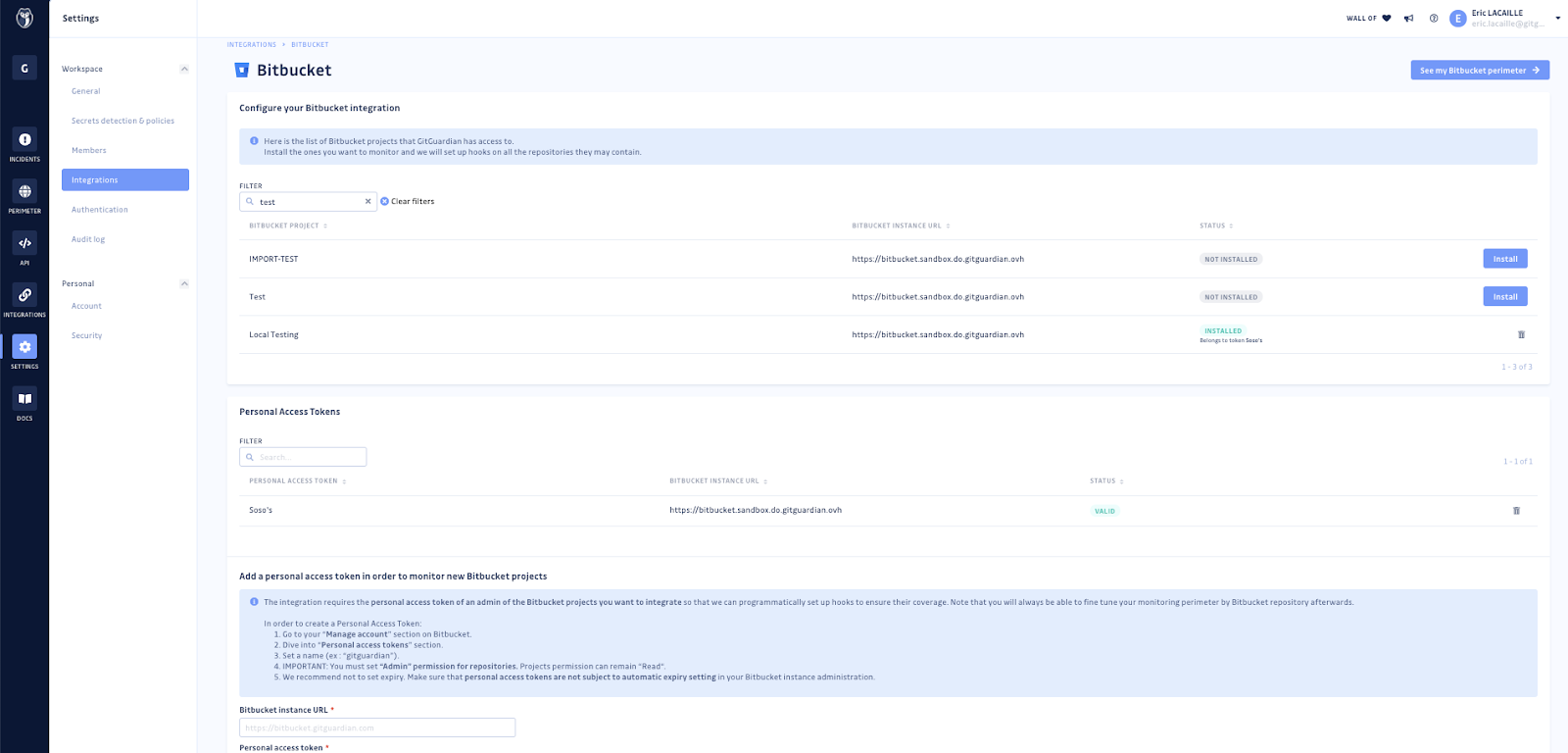Sort tokens table by Status
Image resolution: width=1568 pixels, height=753 pixels.
[x=1106, y=480]
